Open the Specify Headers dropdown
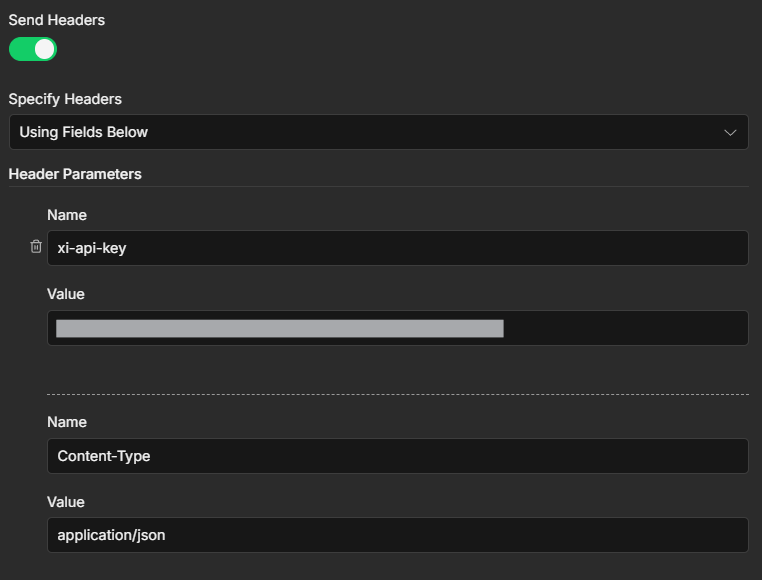Viewport: 762px width, 580px height. tap(378, 132)
